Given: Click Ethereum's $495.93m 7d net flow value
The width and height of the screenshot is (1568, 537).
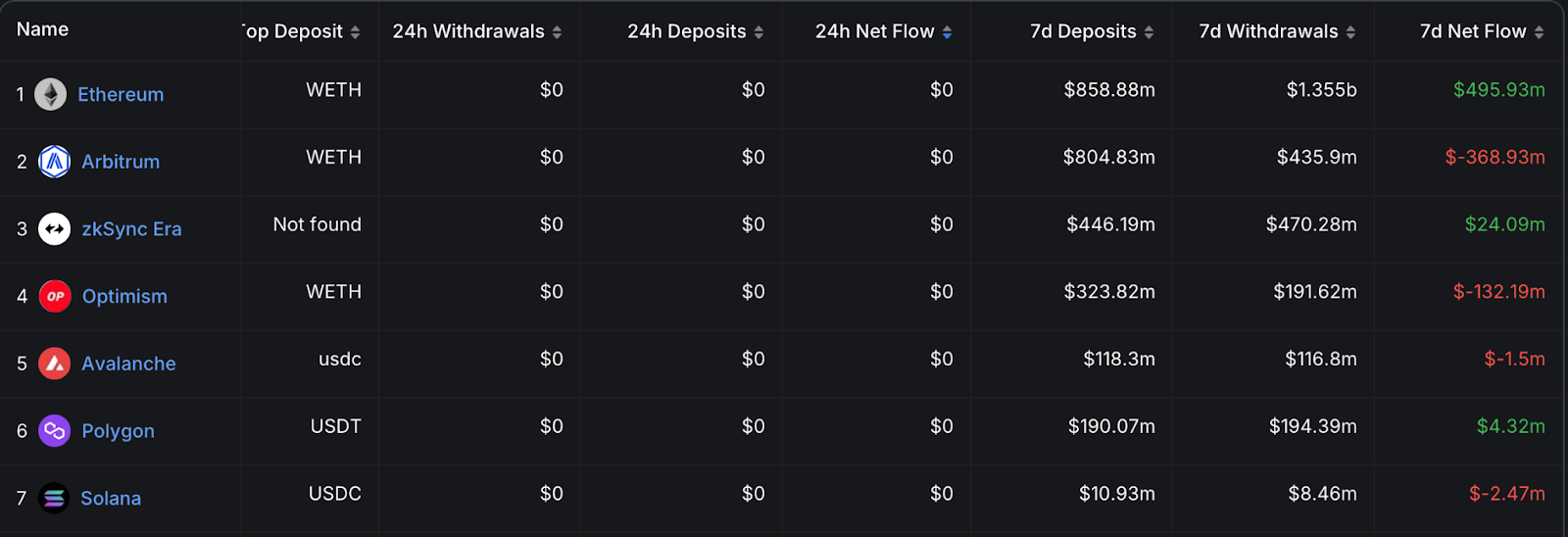Looking at the screenshot, I should [x=1498, y=90].
